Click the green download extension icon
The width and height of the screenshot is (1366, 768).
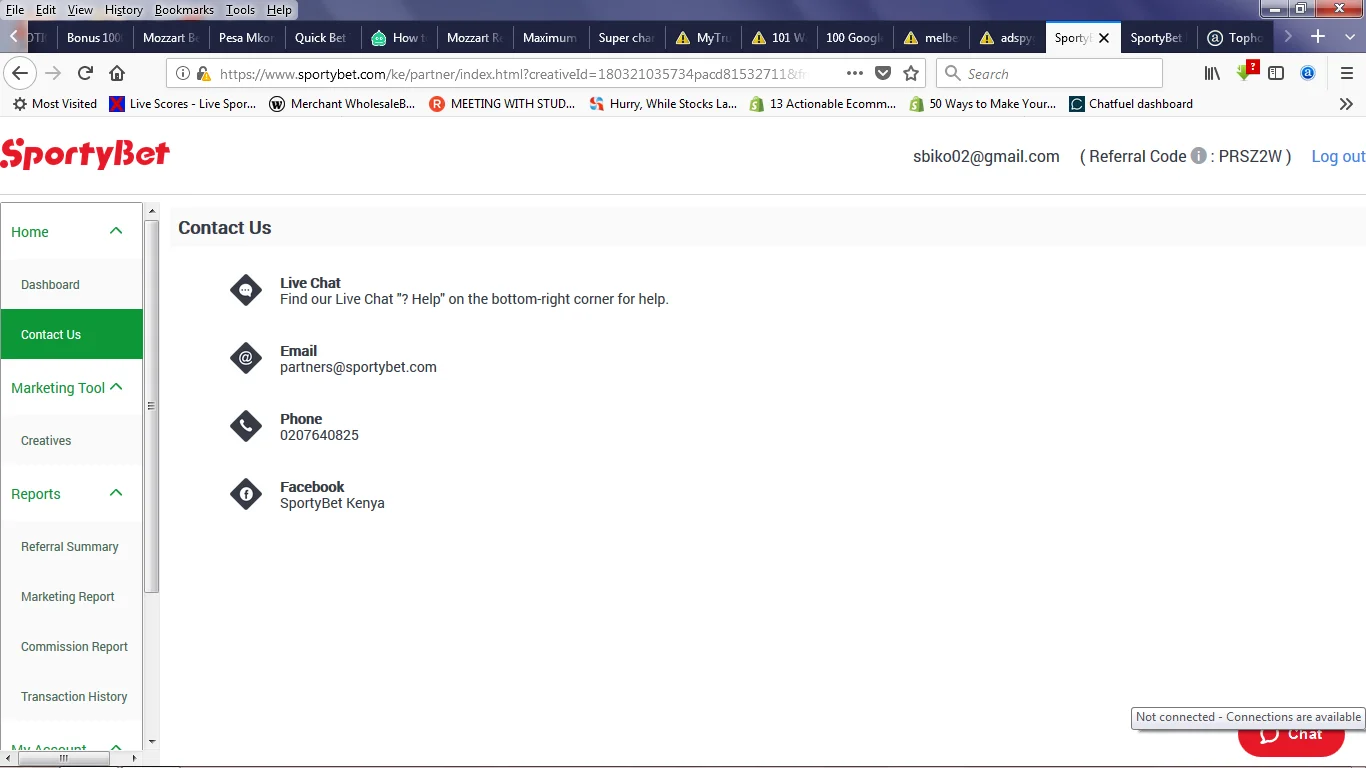pos(1245,72)
